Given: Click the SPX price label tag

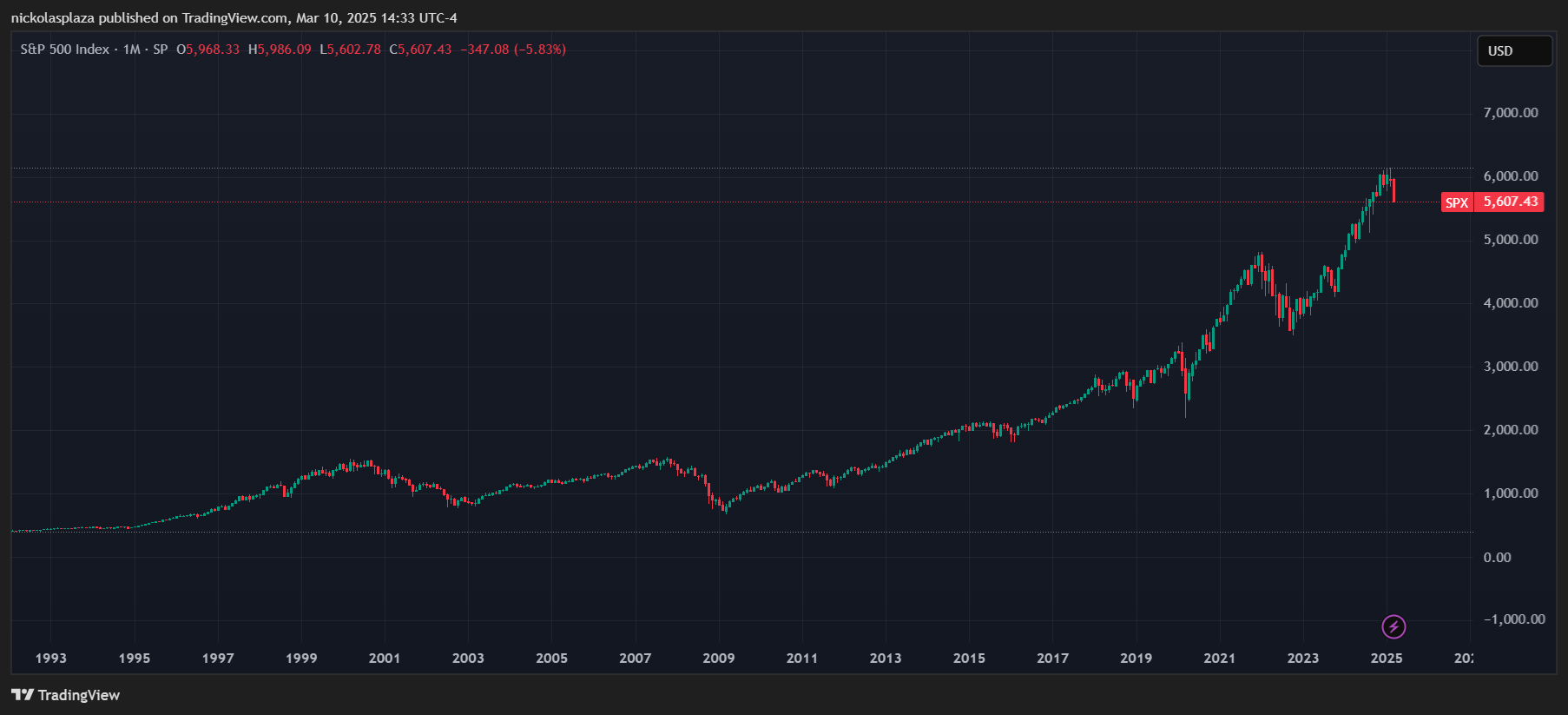Looking at the screenshot, I should (x=1457, y=202).
